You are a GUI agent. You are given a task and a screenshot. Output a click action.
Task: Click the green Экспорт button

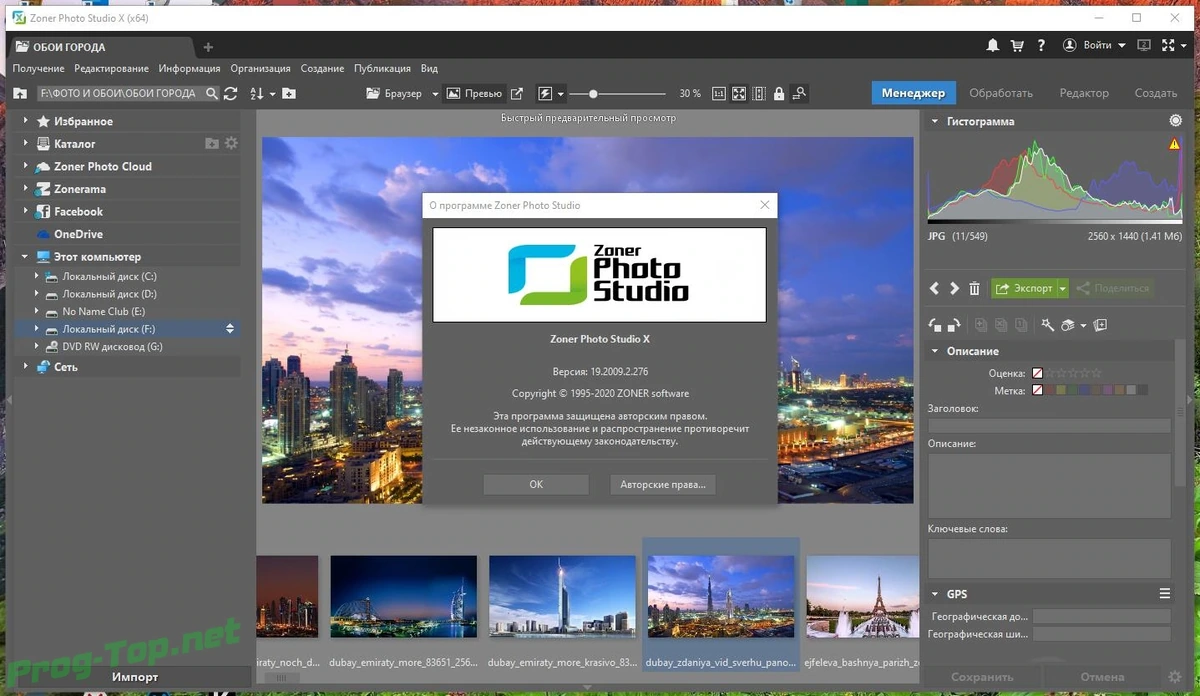pyautogui.click(x=1024, y=288)
